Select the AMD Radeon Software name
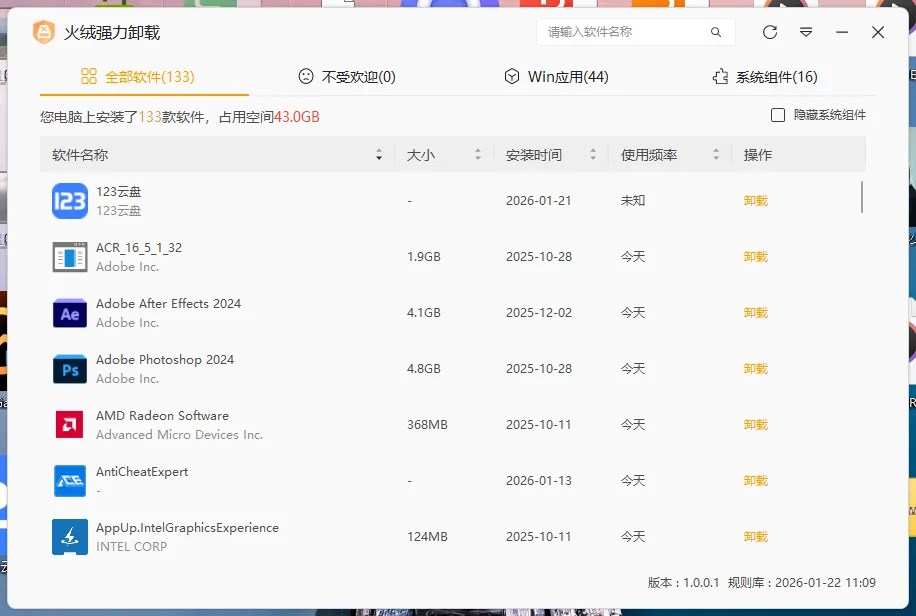 point(162,416)
